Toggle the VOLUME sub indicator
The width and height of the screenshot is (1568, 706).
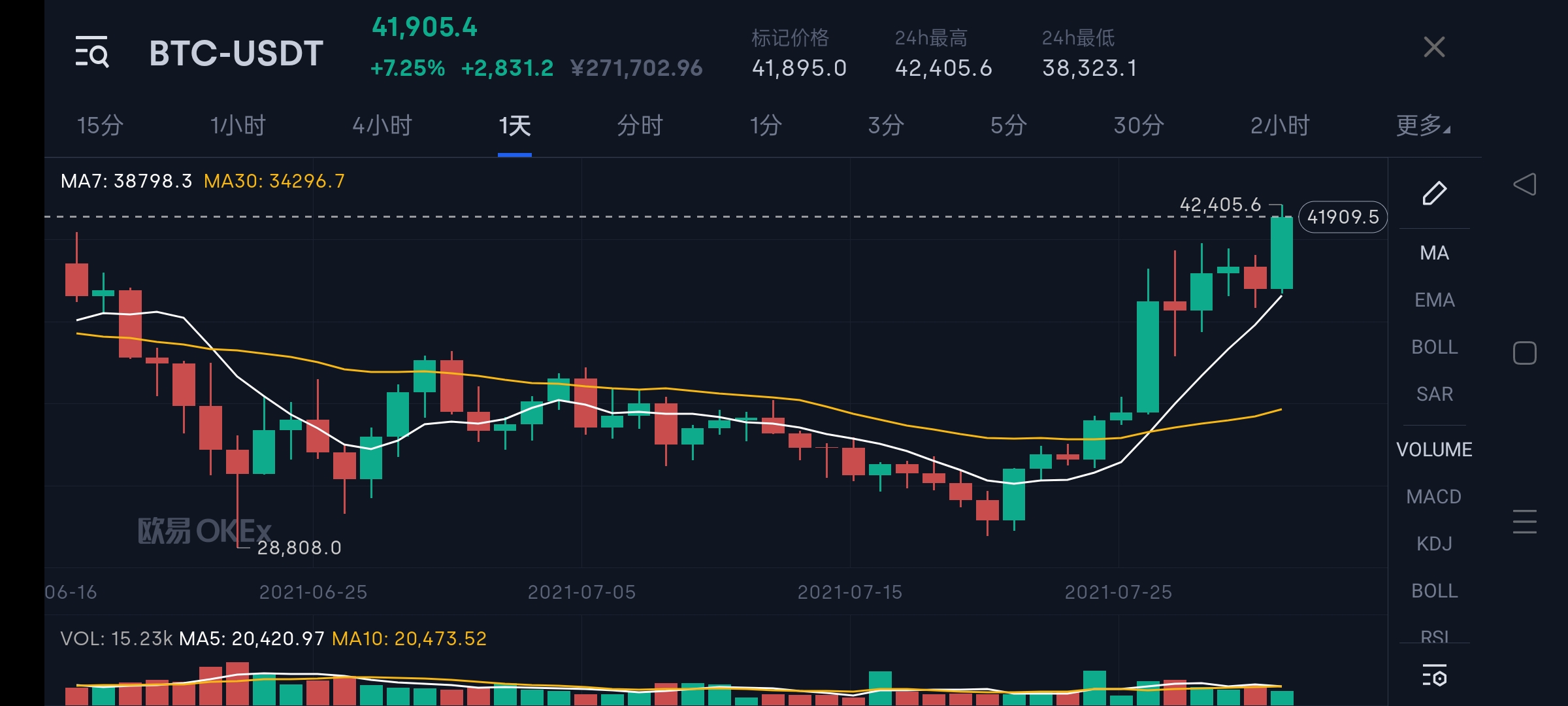pyautogui.click(x=1434, y=450)
